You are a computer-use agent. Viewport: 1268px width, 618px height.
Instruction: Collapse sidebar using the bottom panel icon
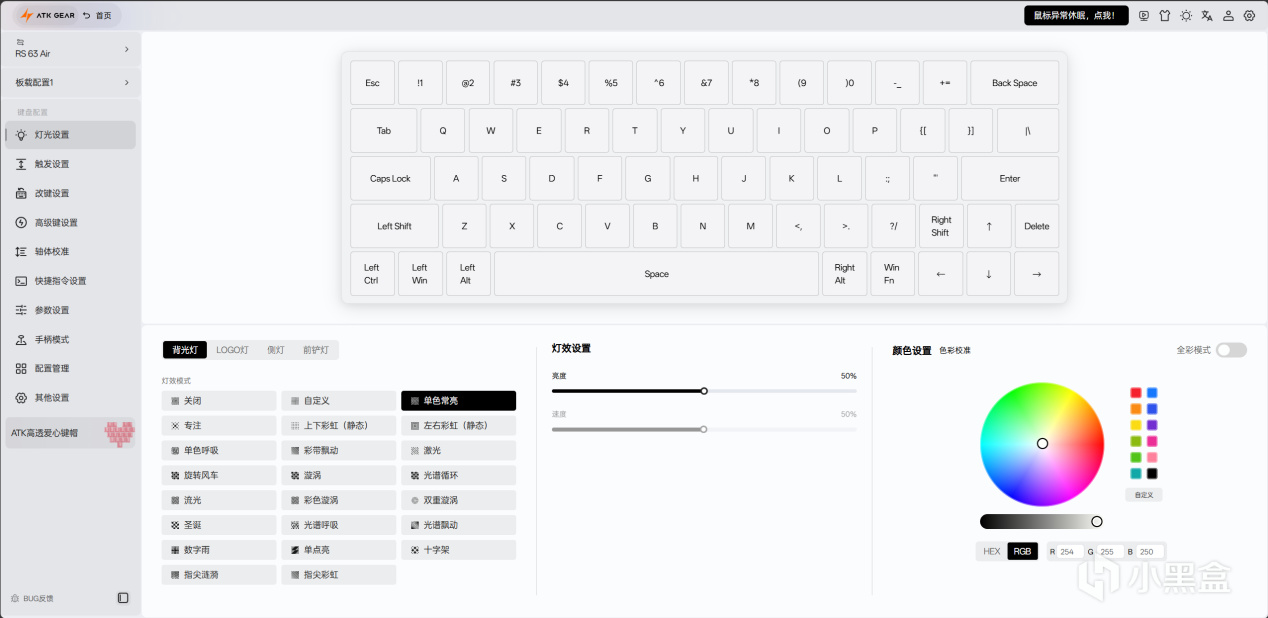[123, 598]
